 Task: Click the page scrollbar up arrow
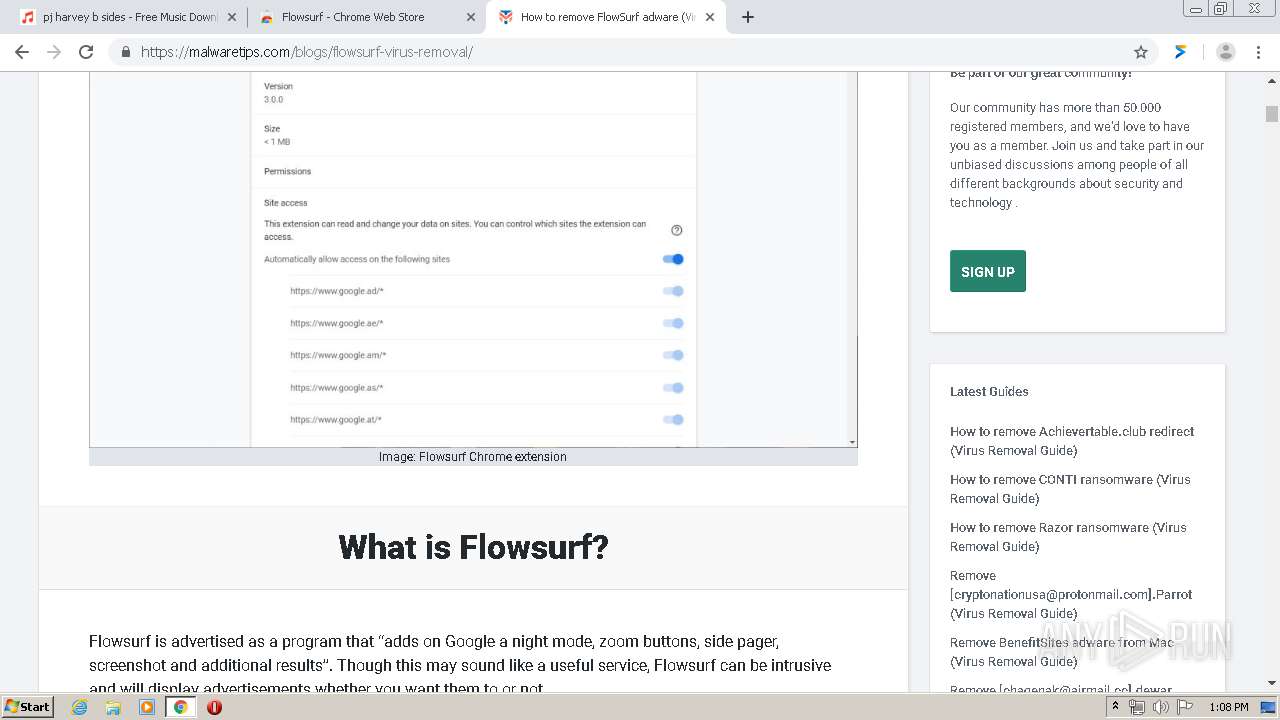(1272, 80)
